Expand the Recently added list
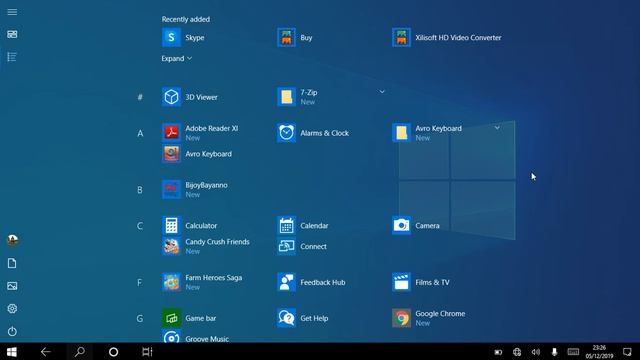This screenshot has height=360, width=640. [x=177, y=58]
